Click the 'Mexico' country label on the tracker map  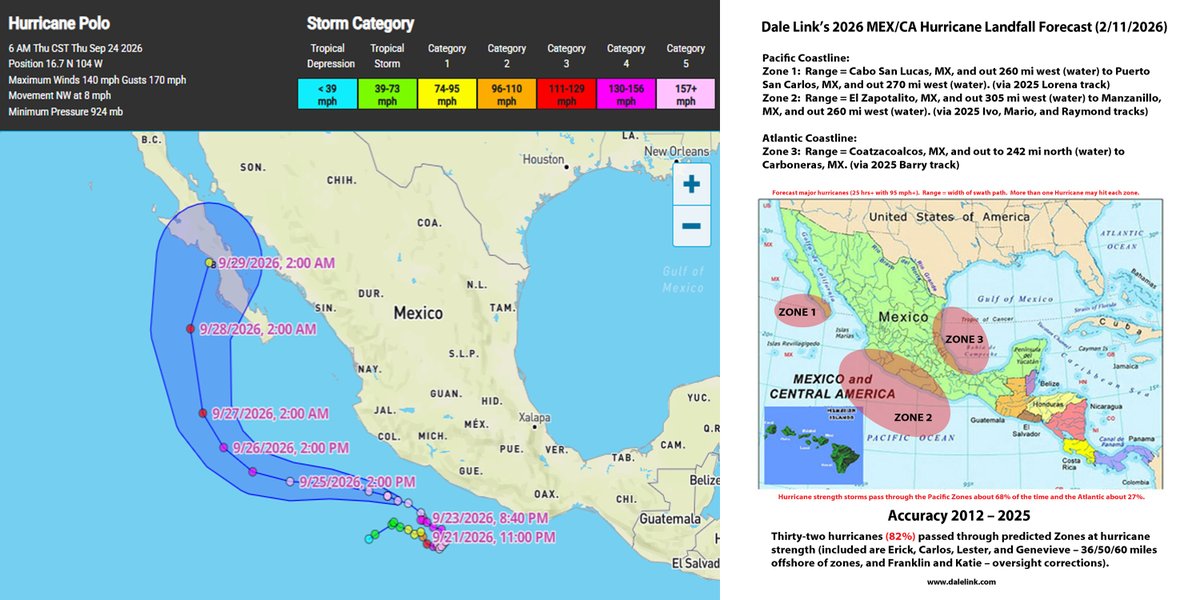[x=418, y=313]
